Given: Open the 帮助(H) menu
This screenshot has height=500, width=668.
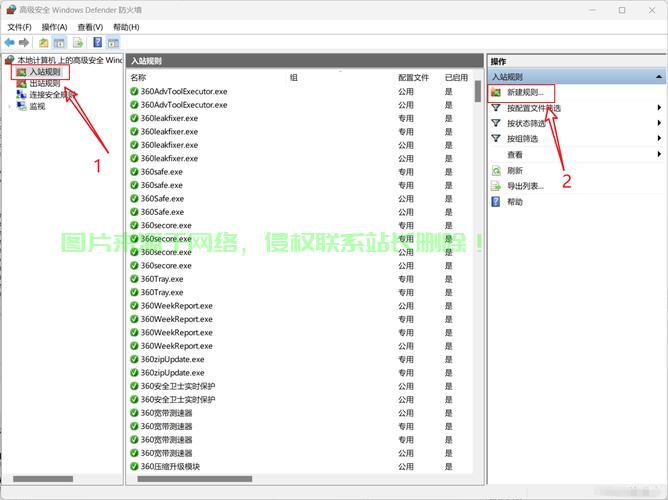Looking at the screenshot, I should point(126,27).
